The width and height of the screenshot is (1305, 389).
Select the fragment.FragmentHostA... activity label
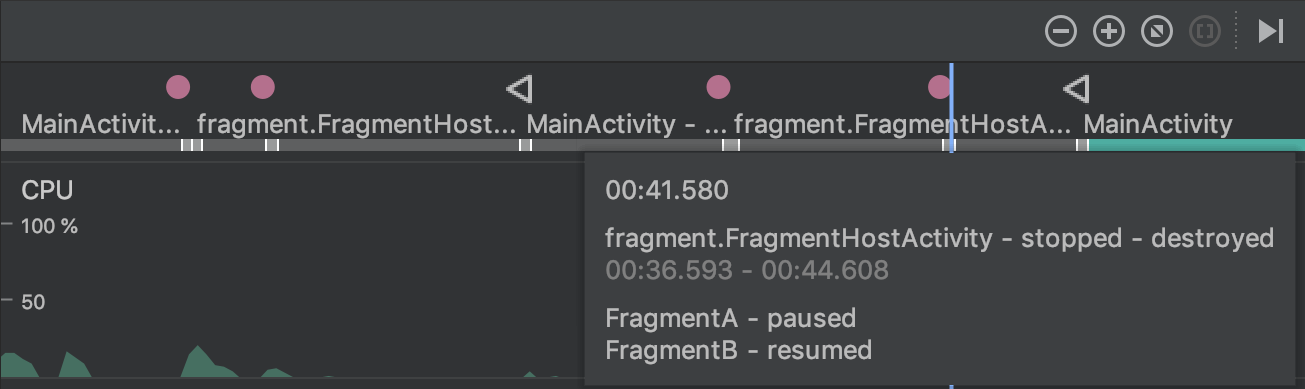(x=903, y=125)
